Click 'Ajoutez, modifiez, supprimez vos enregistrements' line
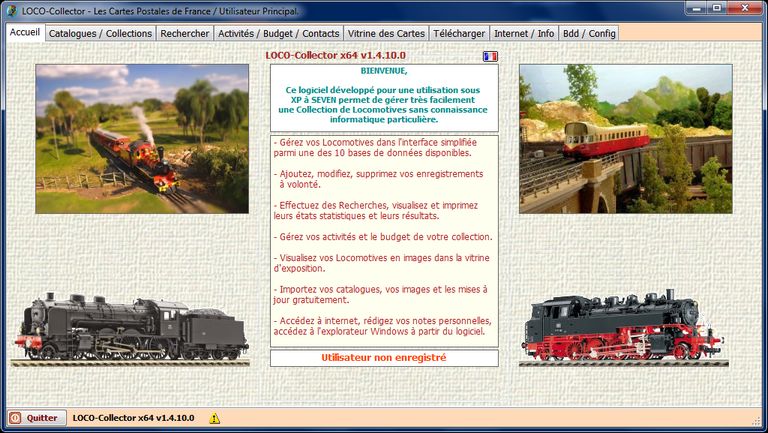768x433 pixels. coord(379,174)
